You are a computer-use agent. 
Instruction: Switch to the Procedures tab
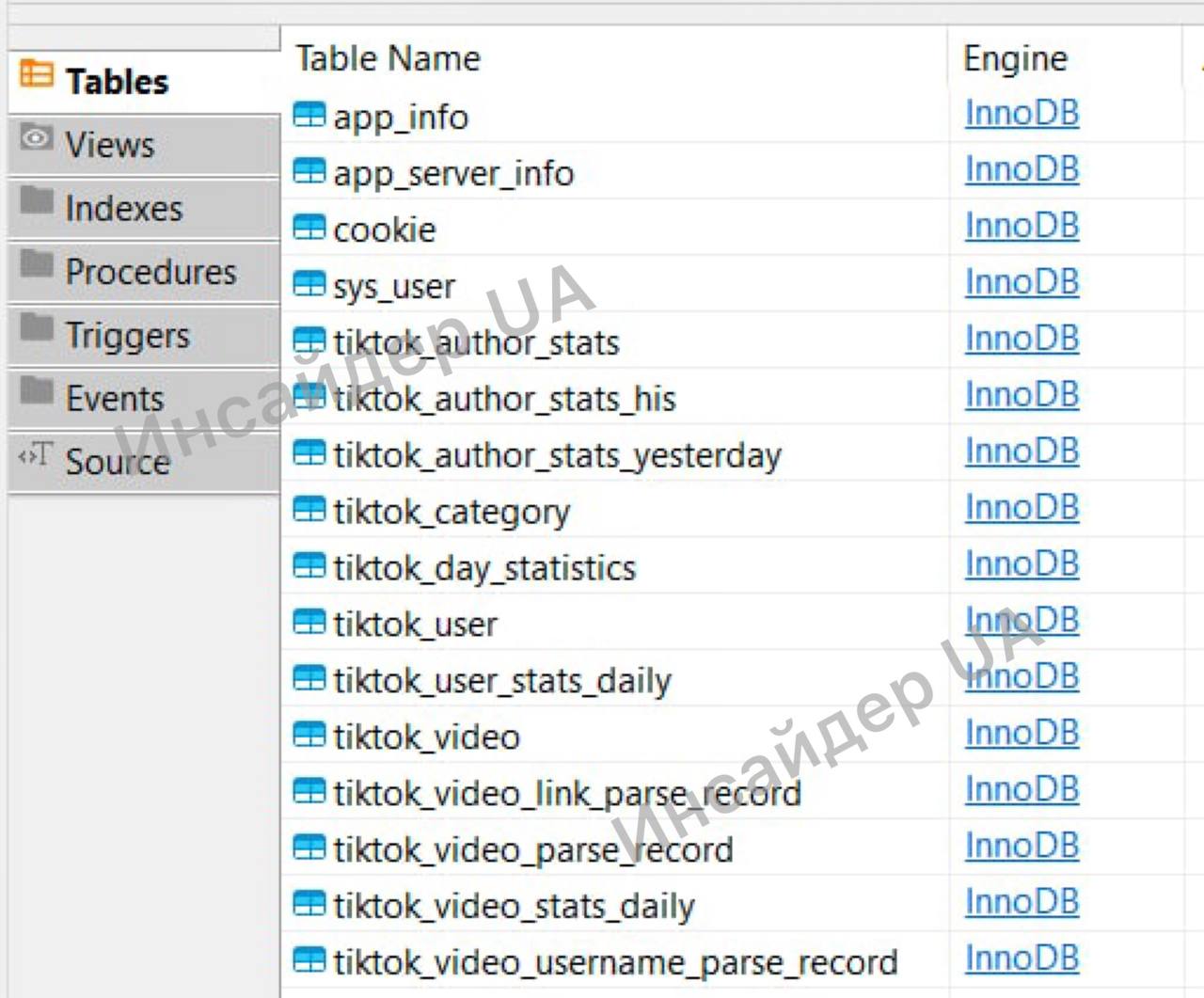click(x=150, y=272)
